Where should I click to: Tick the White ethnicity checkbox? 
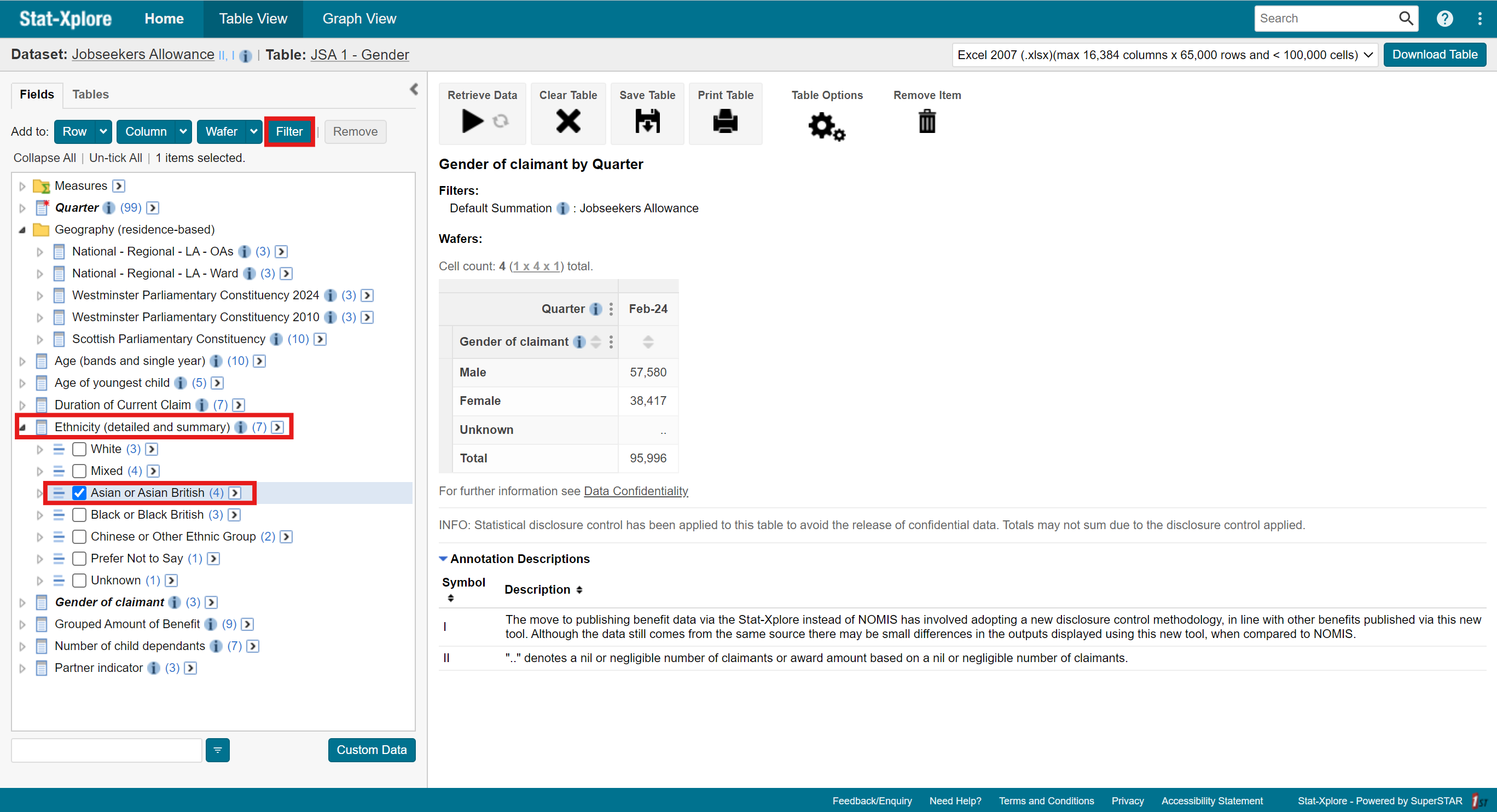tap(79, 449)
